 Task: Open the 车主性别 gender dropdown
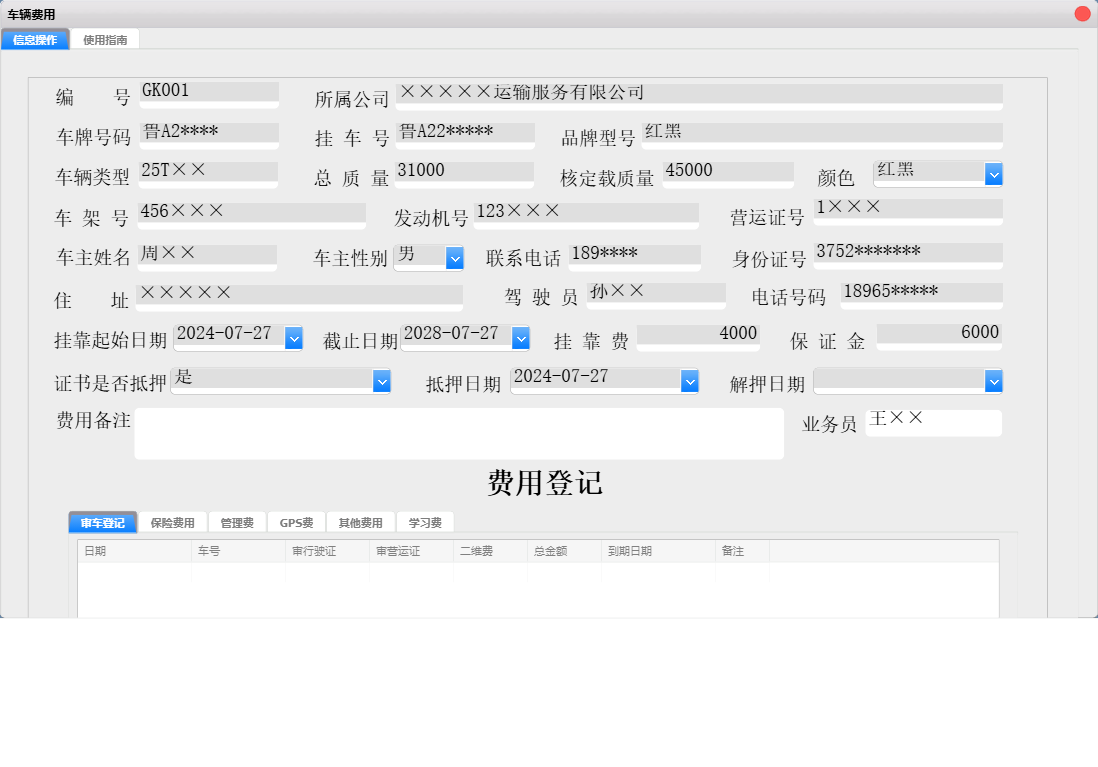454,257
